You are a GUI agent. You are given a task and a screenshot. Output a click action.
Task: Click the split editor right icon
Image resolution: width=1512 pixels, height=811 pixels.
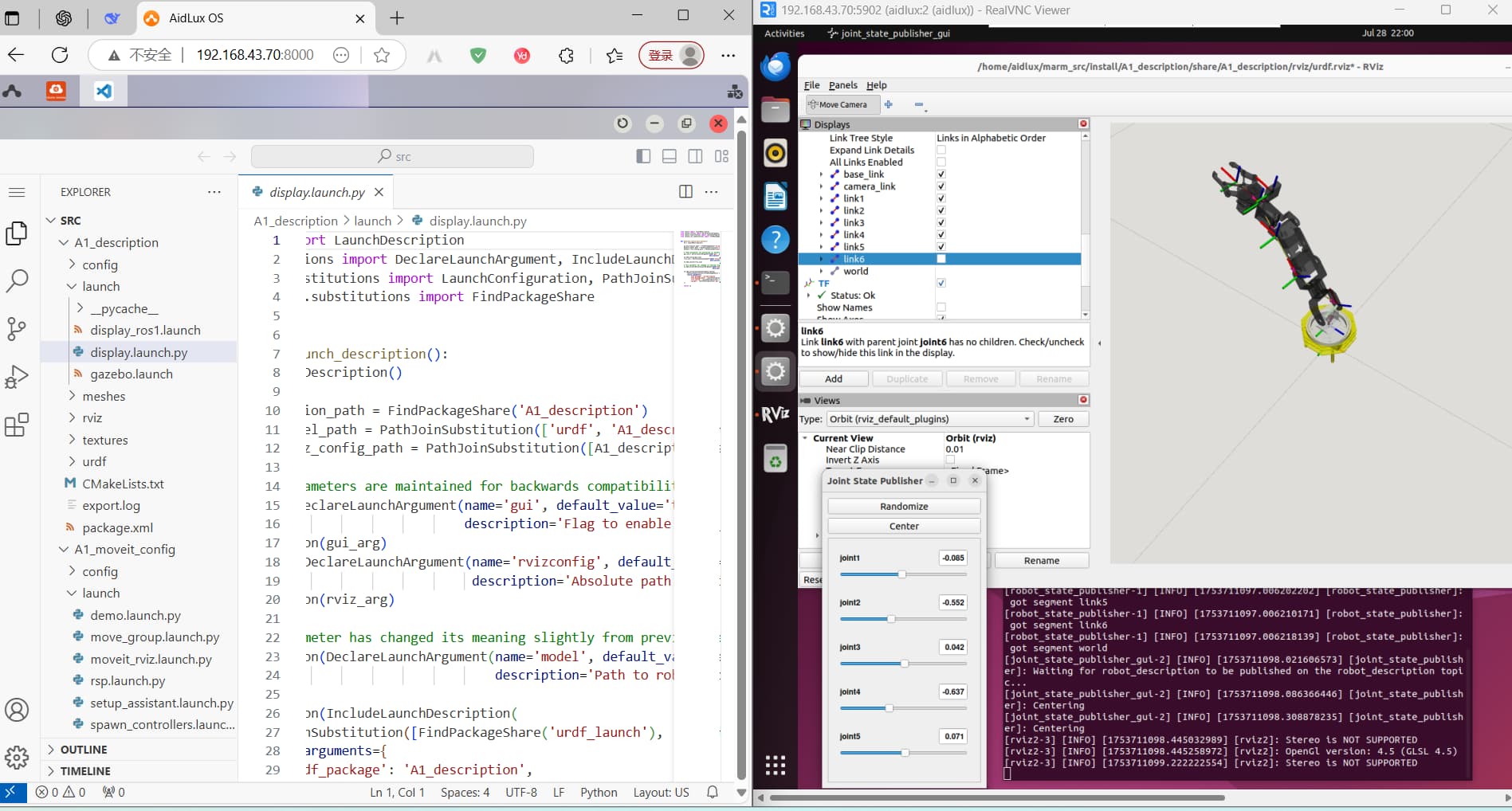(685, 191)
